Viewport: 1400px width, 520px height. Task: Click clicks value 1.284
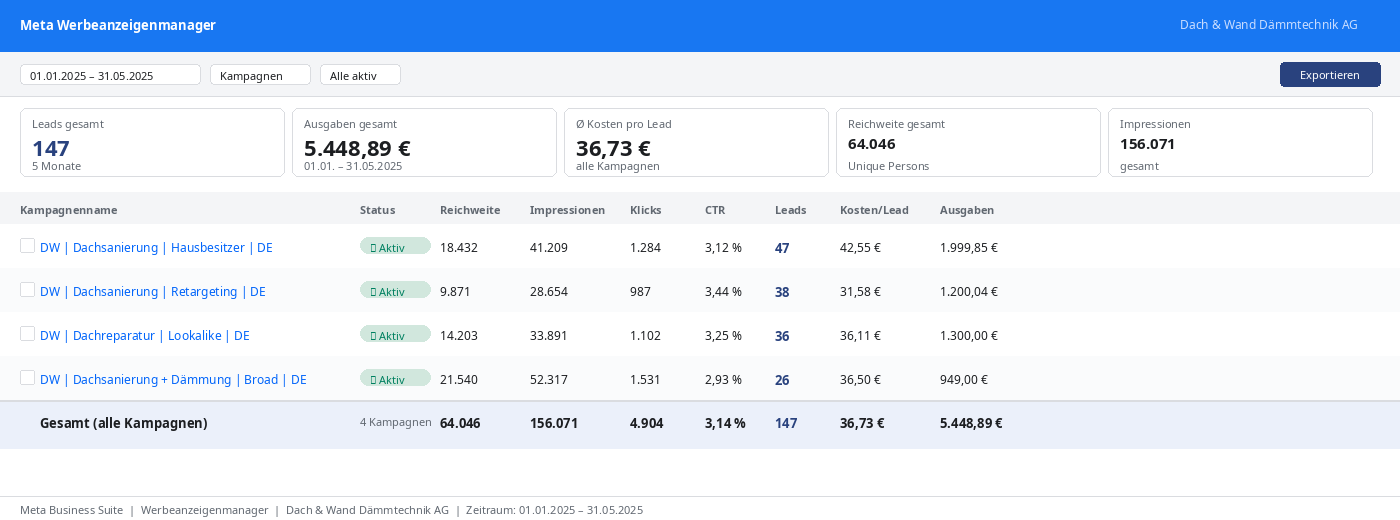point(645,248)
